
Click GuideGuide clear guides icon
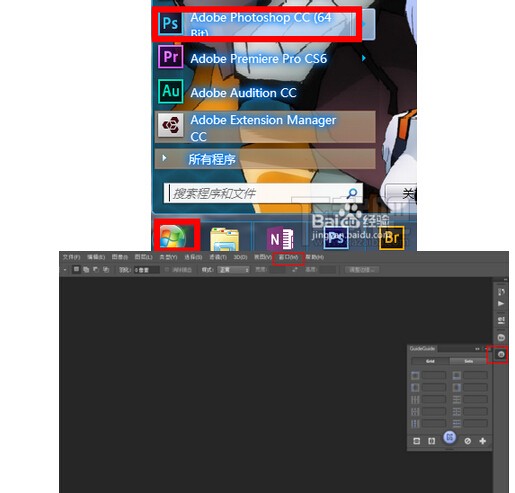click(x=468, y=441)
